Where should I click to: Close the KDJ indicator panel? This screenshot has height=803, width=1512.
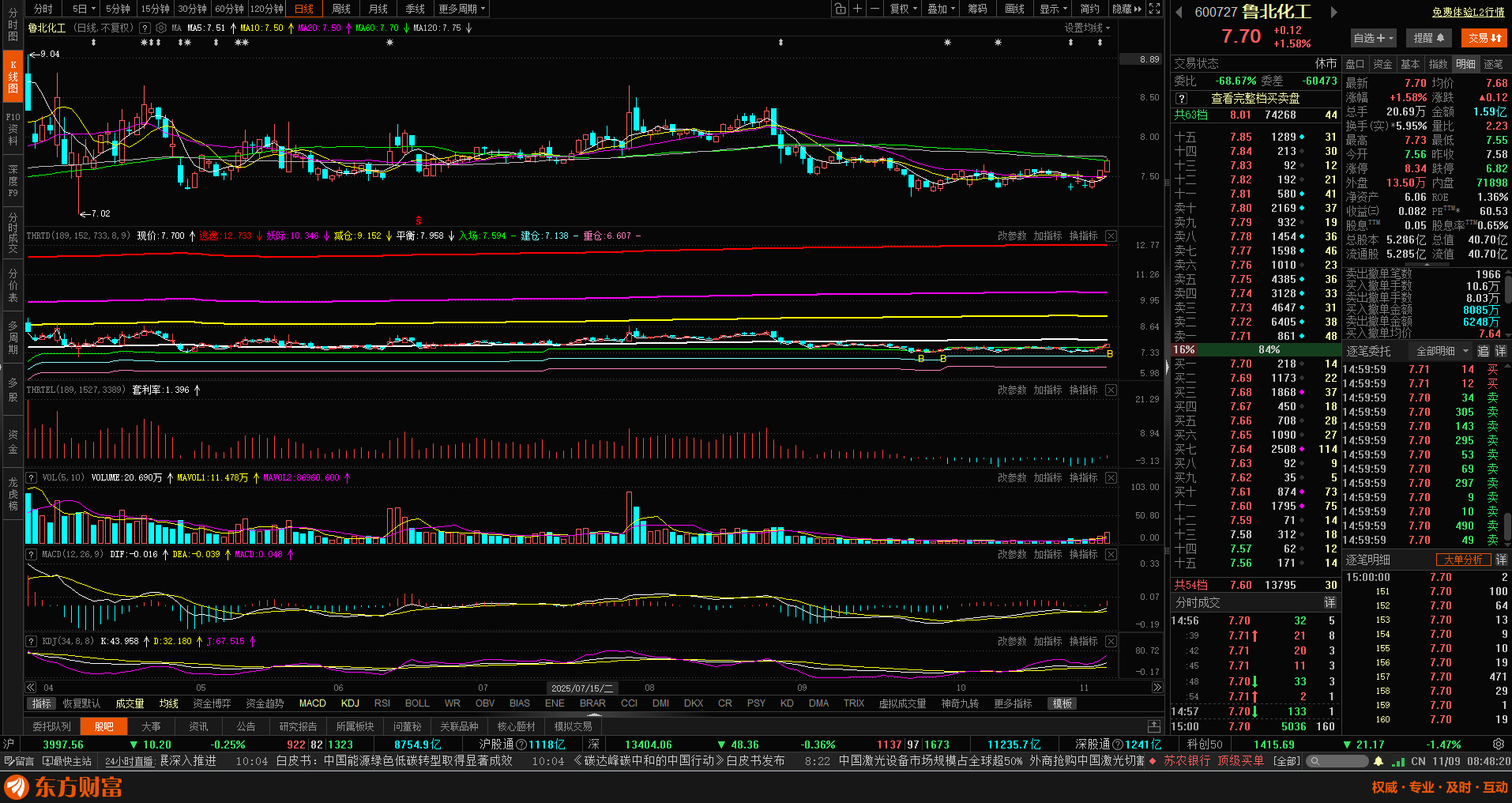tap(1111, 641)
